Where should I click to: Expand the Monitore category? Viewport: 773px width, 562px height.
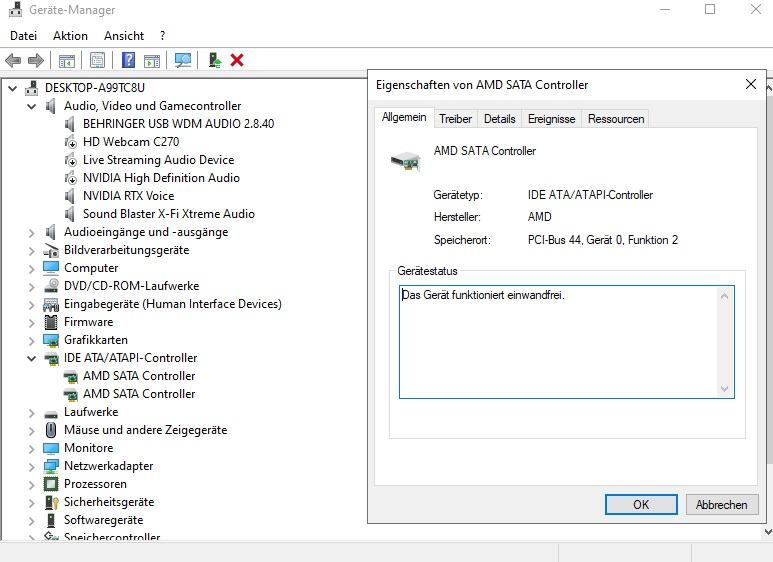[32, 449]
